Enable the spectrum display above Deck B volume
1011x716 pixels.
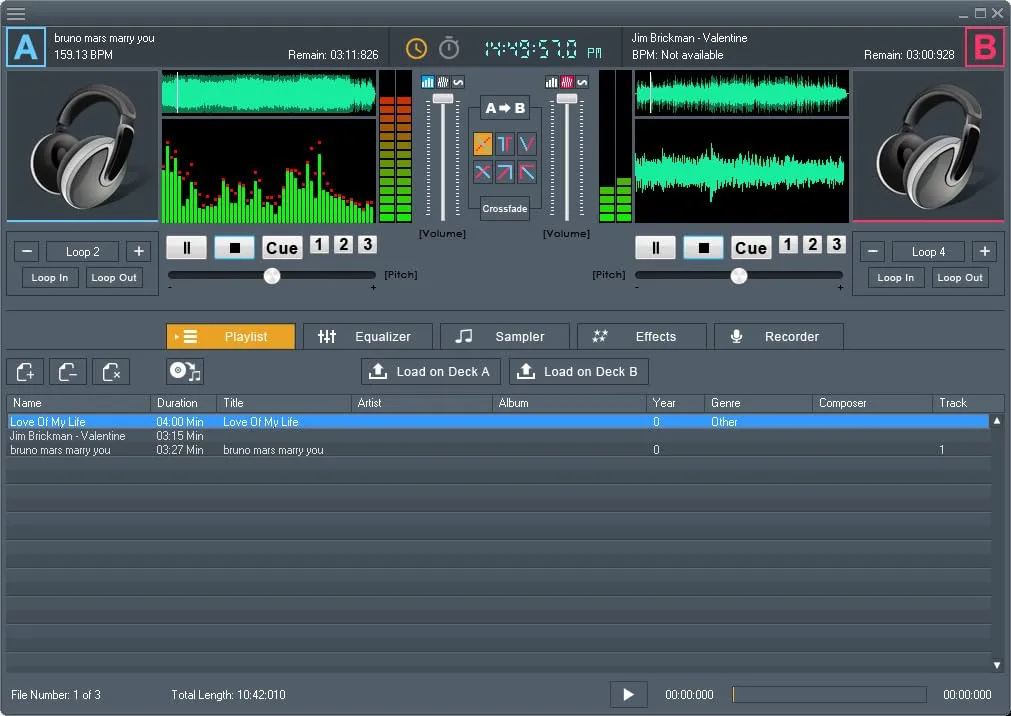point(565,82)
